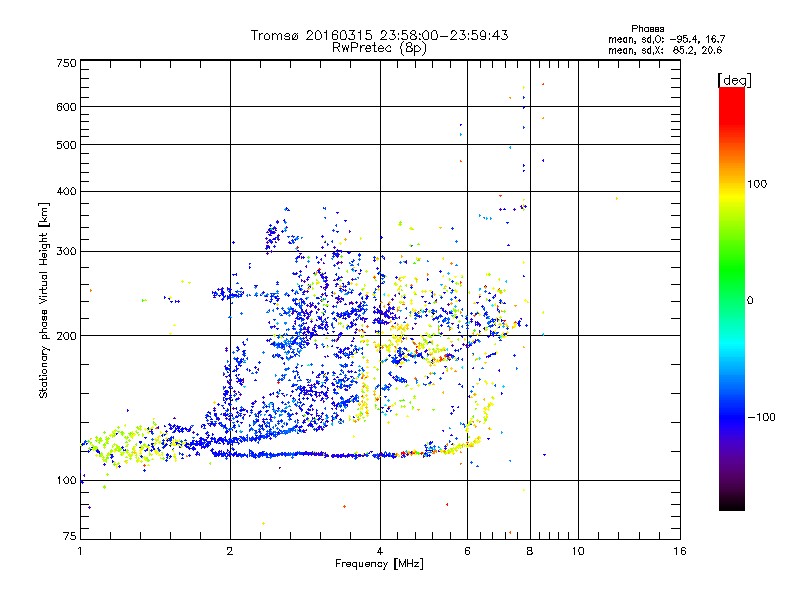This screenshot has height=600, width=800.
Task: Click the '4' frequency axis tick label
Action: pos(380,551)
